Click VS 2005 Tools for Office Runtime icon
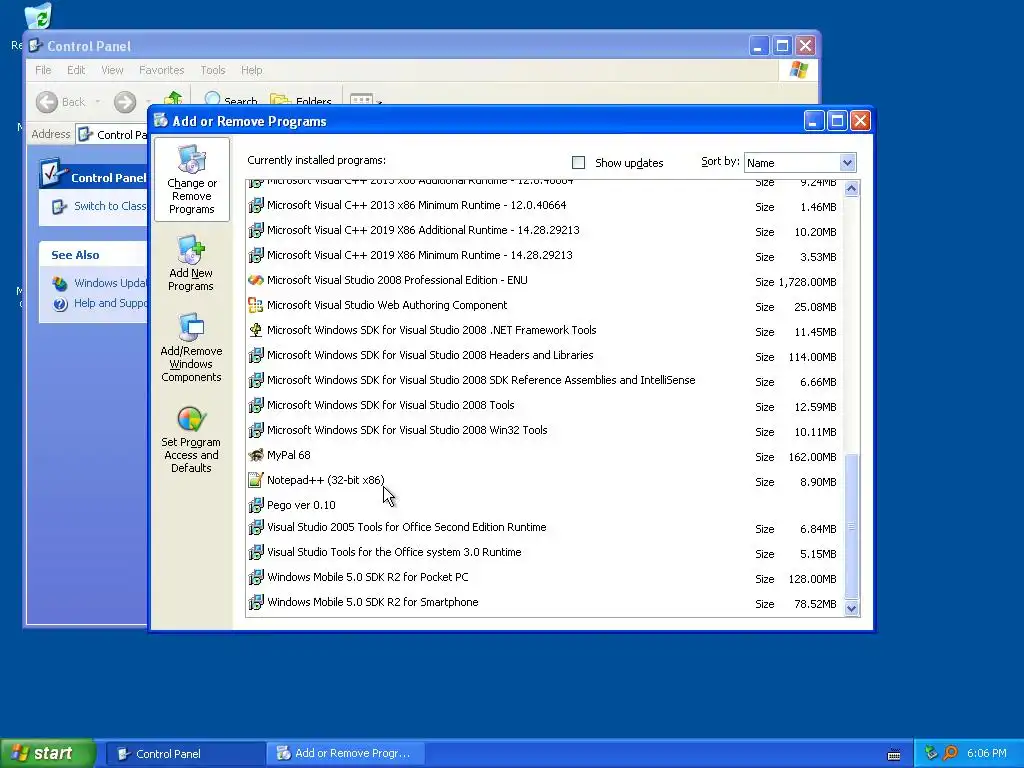The width and height of the screenshot is (1024, 768). pyautogui.click(x=256, y=528)
